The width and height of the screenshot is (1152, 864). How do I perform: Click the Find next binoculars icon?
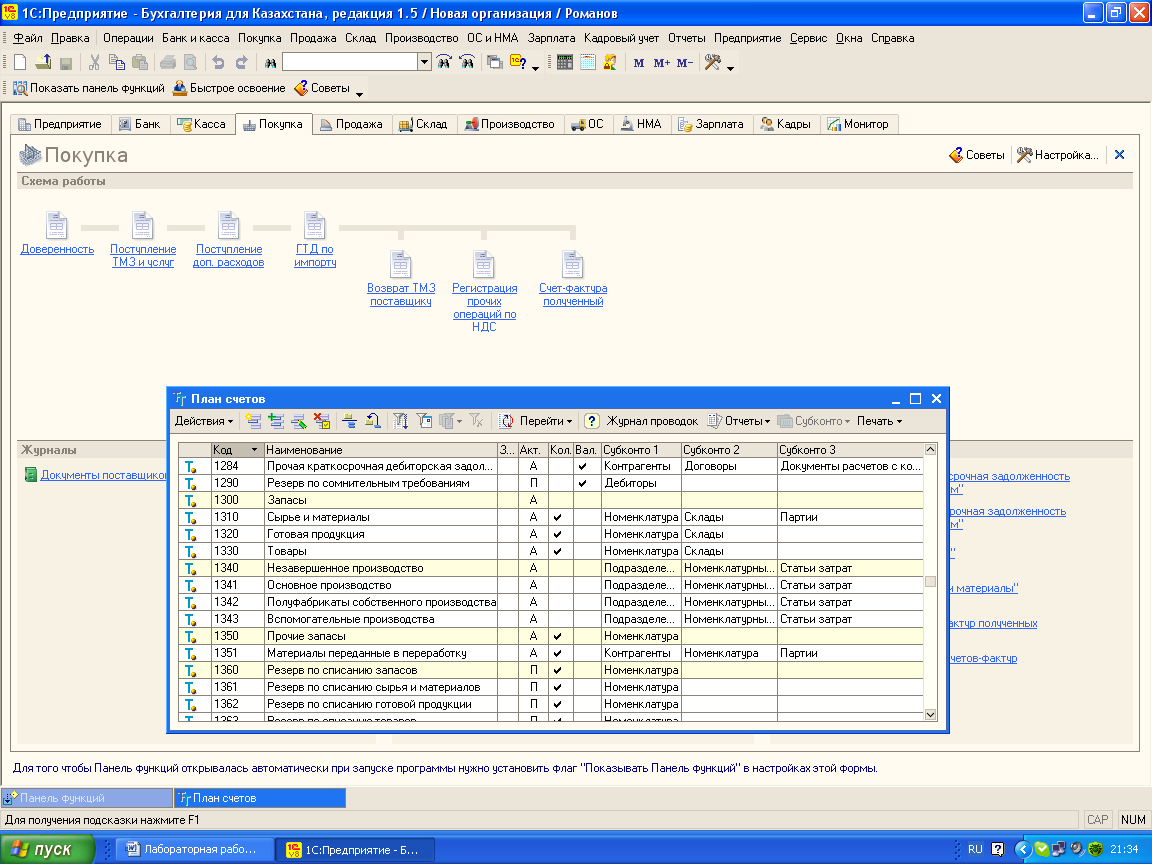click(444, 63)
